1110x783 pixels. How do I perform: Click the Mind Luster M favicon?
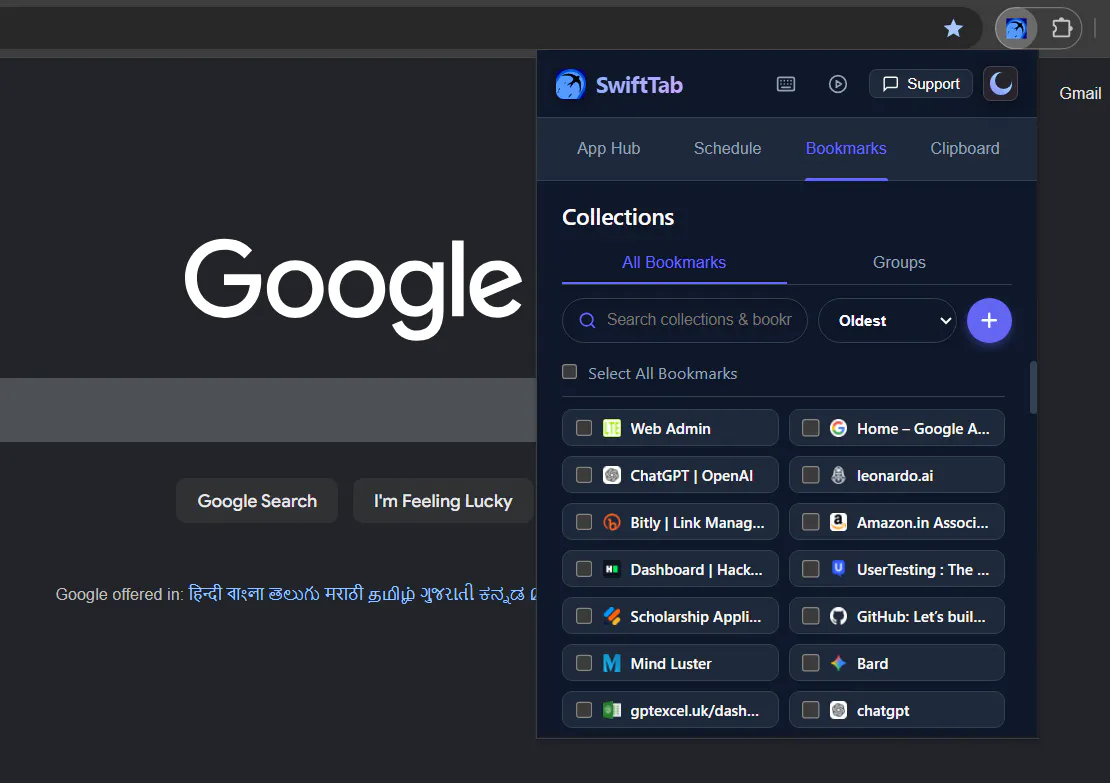click(x=612, y=663)
